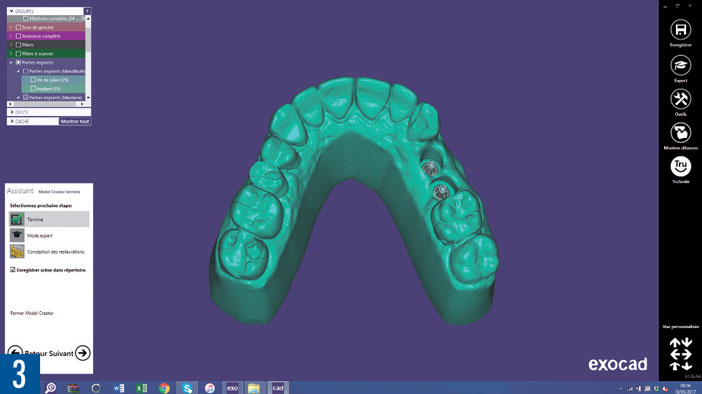Open Skype from the taskbar
Screen dimensions: 702x394
pos(187,388)
